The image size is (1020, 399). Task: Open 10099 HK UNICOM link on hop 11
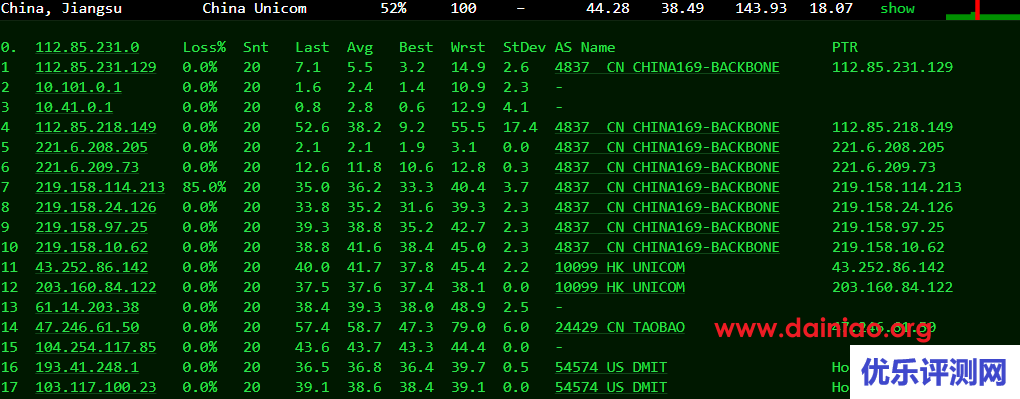coord(620,268)
